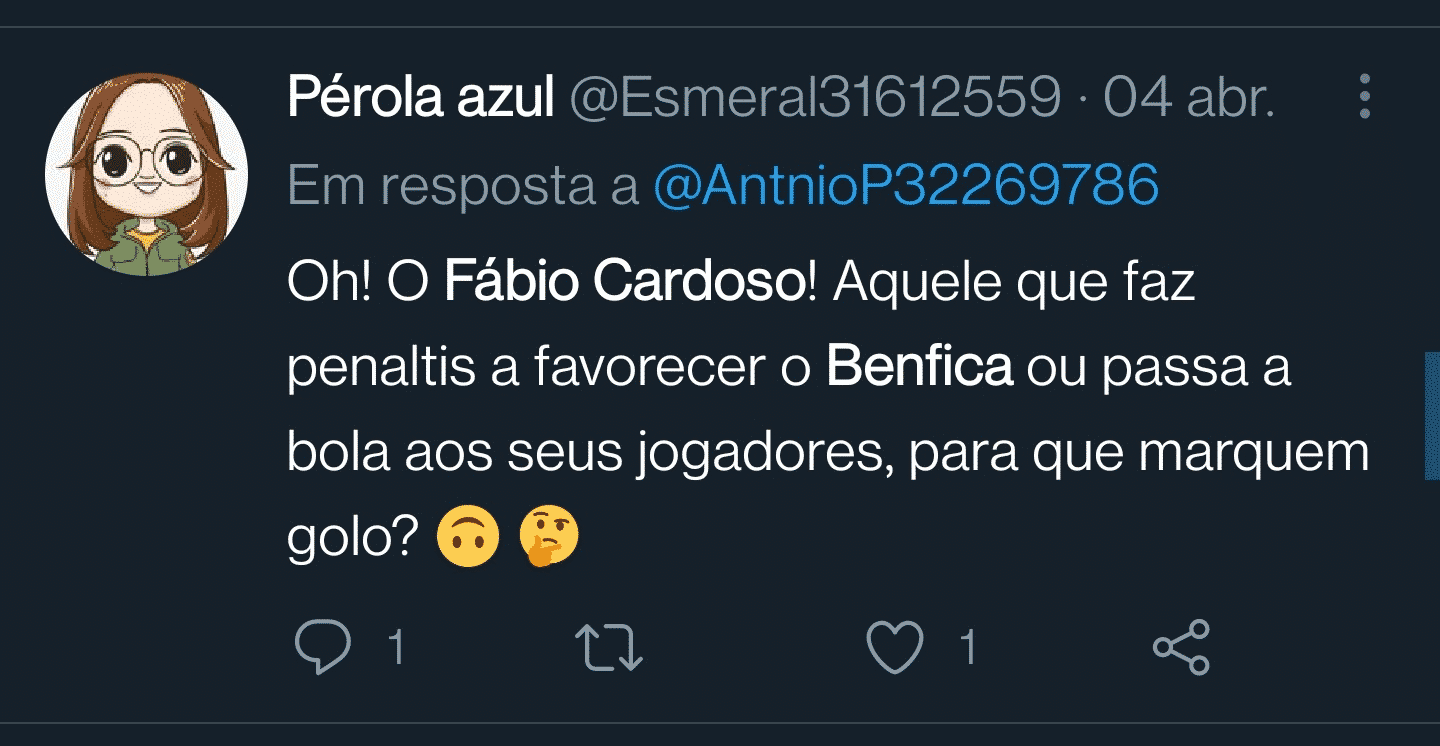Click the reply count number
Screen dimensions: 1440x746
coord(396,648)
